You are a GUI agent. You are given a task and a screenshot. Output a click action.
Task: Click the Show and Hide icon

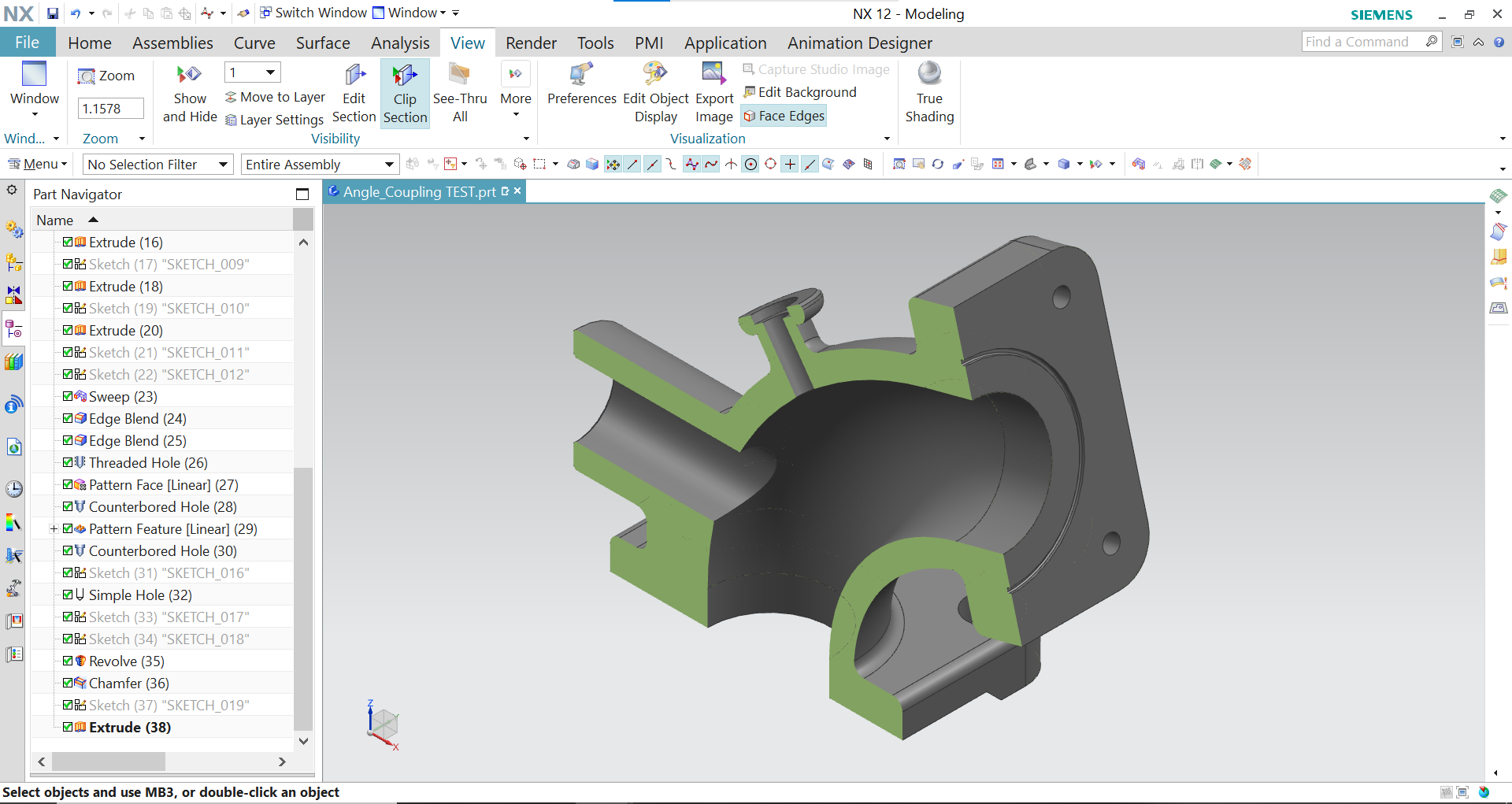click(x=190, y=93)
